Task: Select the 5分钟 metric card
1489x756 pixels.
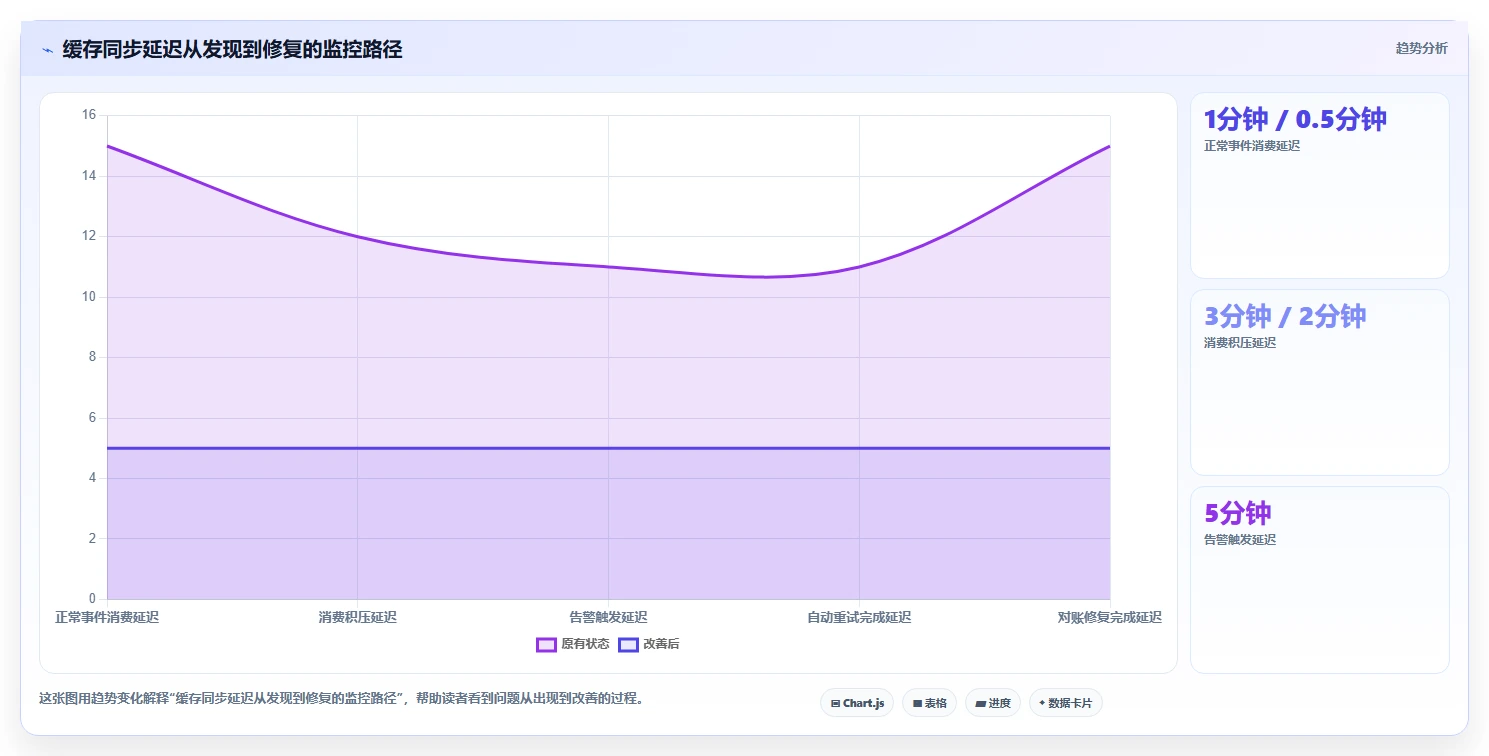Action: (x=1319, y=579)
